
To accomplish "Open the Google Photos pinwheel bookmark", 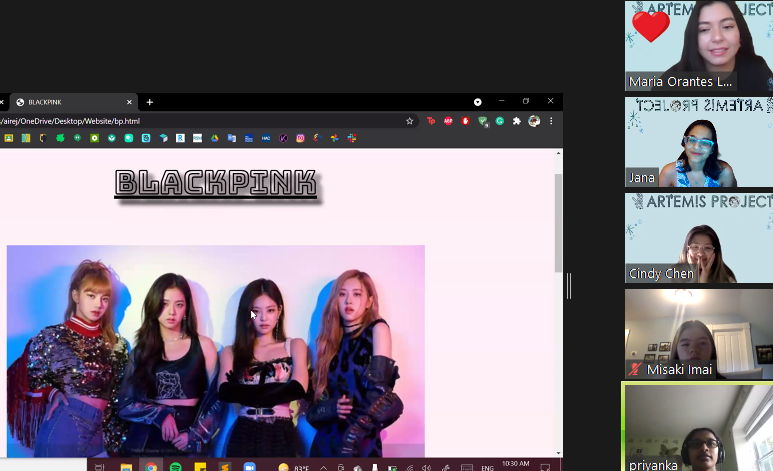I will pyautogui.click(x=335, y=138).
